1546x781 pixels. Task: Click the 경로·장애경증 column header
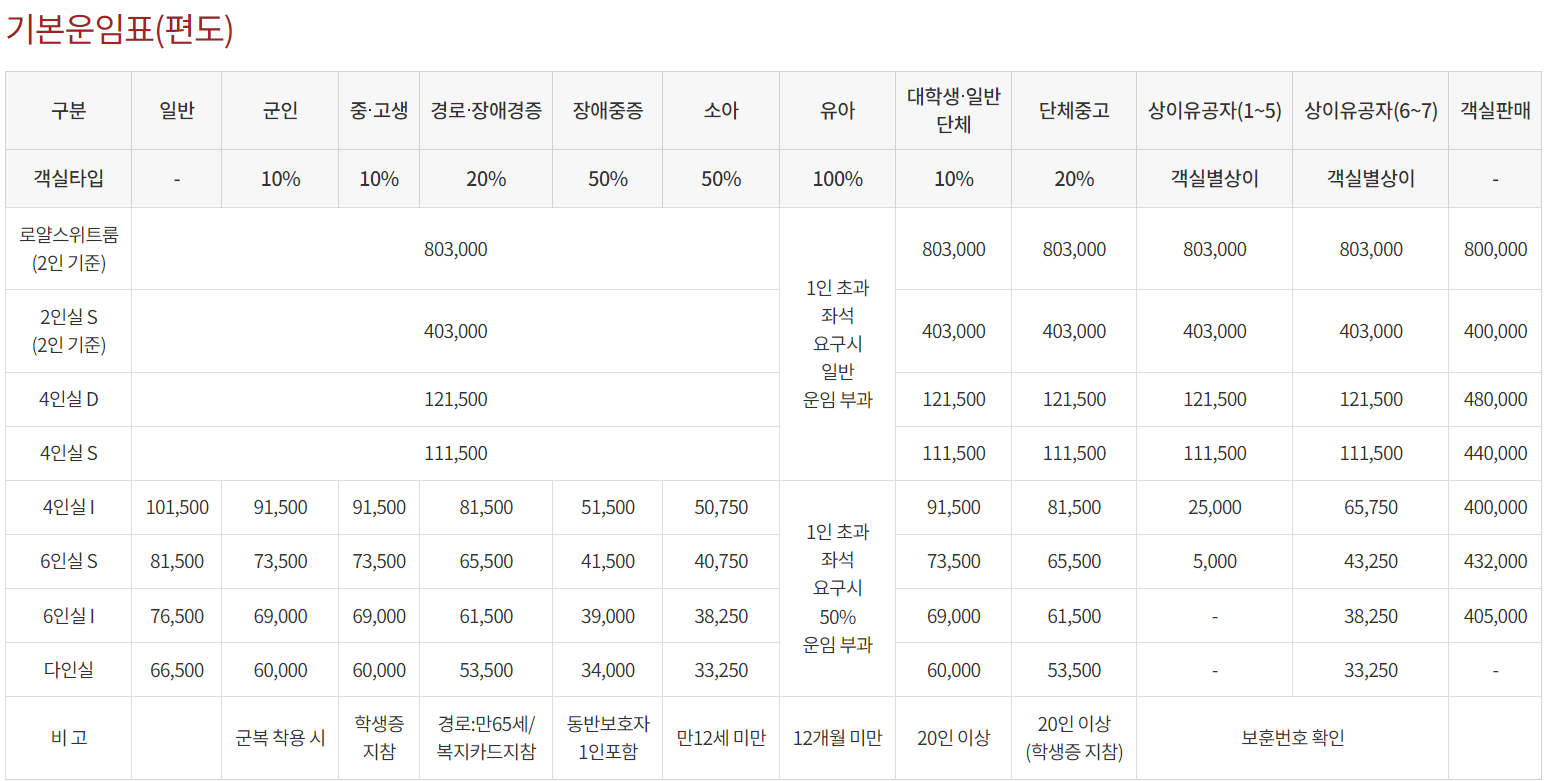pyautogui.click(x=486, y=111)
